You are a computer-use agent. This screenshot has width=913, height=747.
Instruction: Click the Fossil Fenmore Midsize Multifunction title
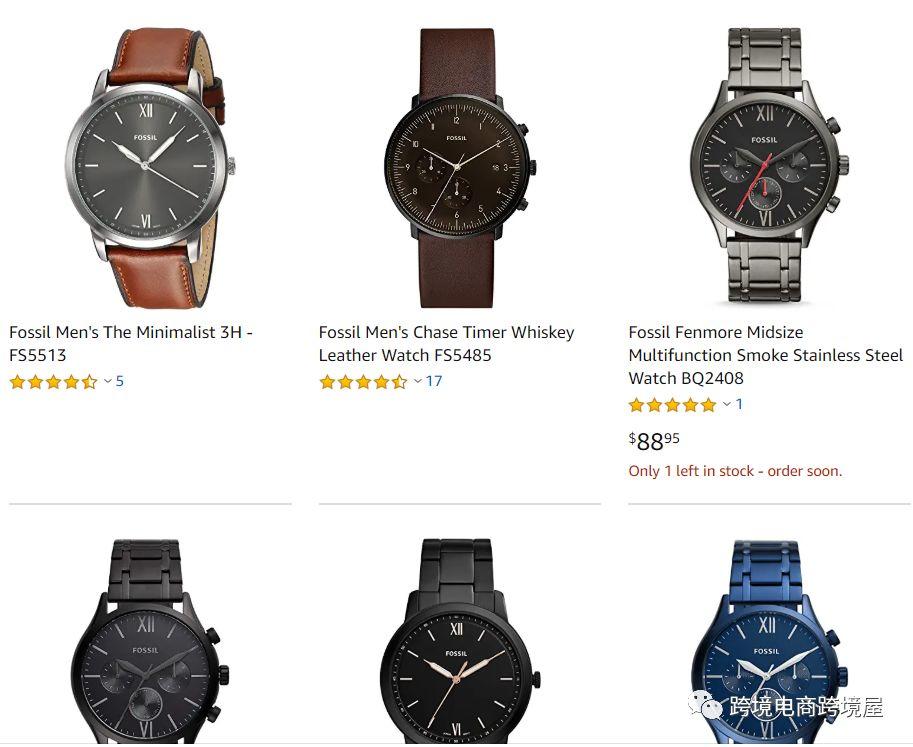pyautogui.click(x=766, y=355)
